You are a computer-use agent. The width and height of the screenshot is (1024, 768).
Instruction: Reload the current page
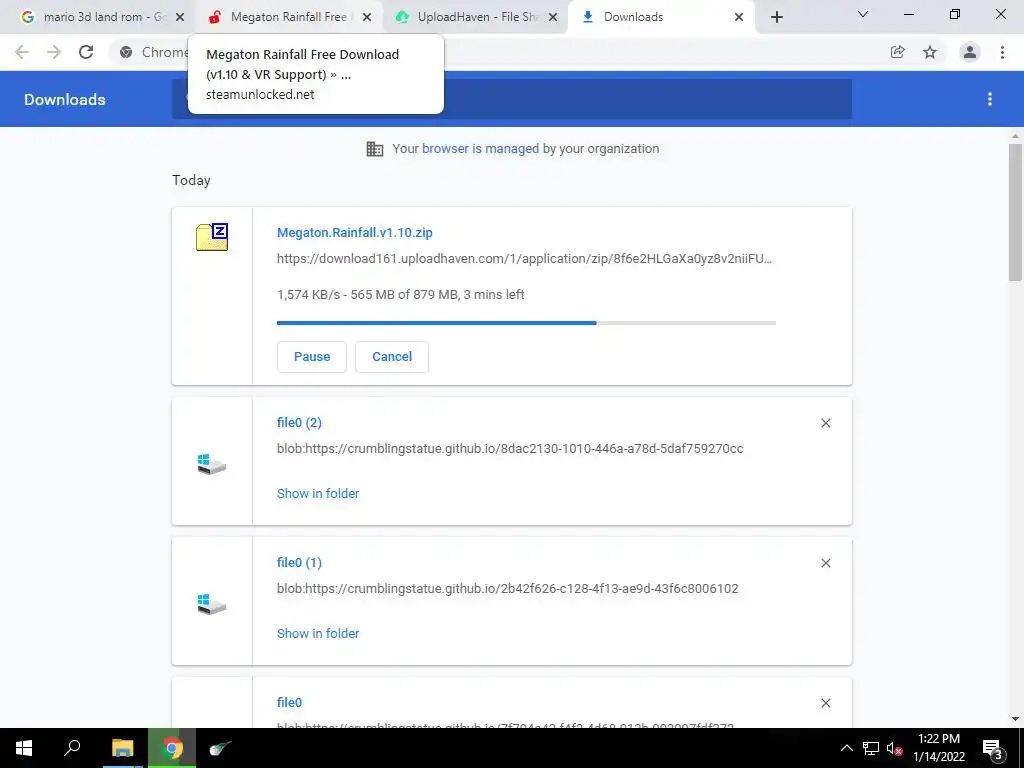86,52
